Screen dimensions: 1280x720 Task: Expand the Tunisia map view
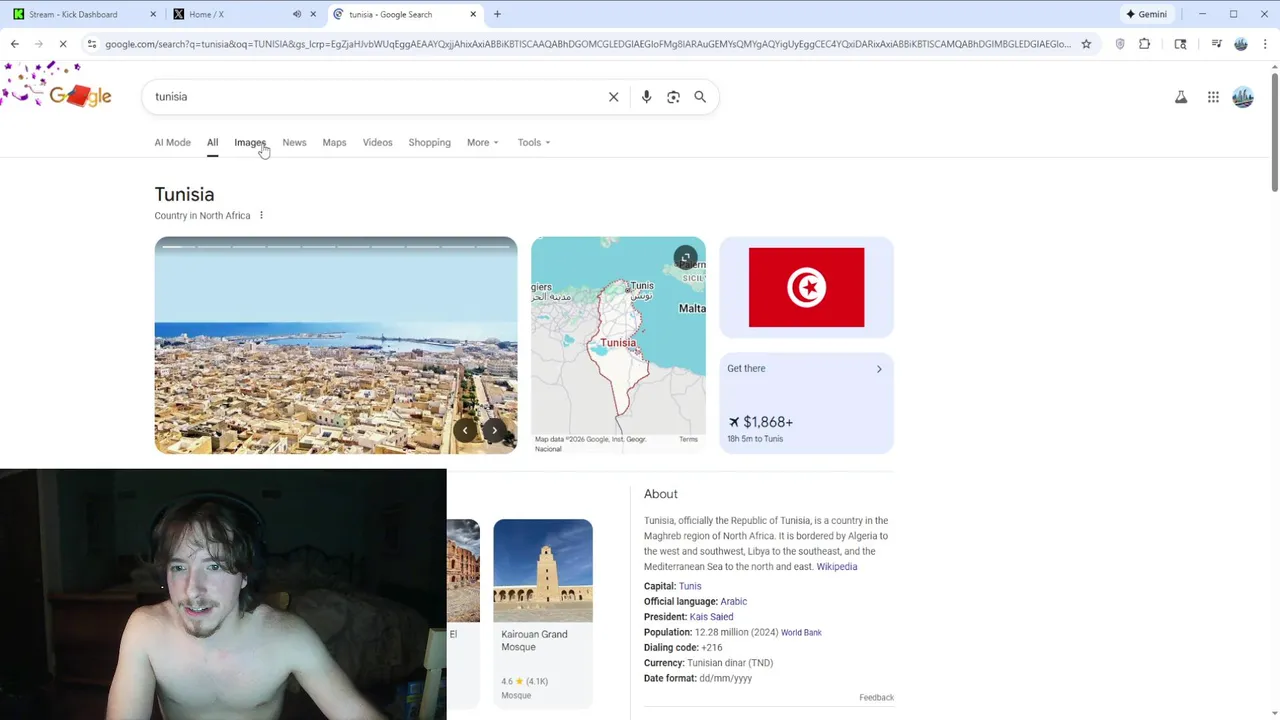point(685,258)
